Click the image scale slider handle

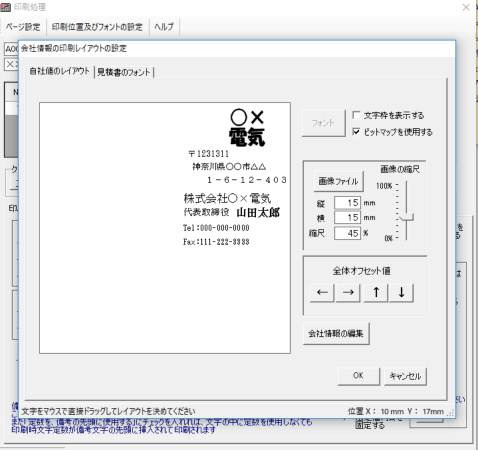pyautogui.click(x=406, y=218)
